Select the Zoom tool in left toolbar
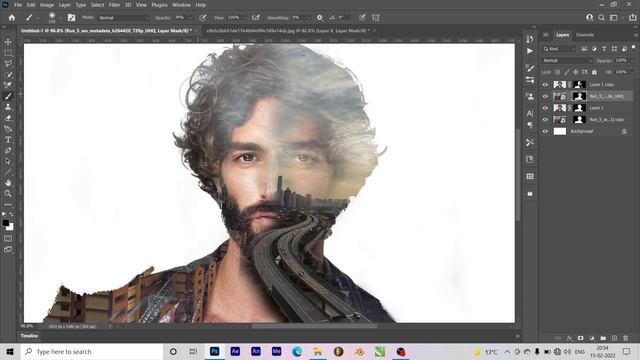 [x=8, y=193]
